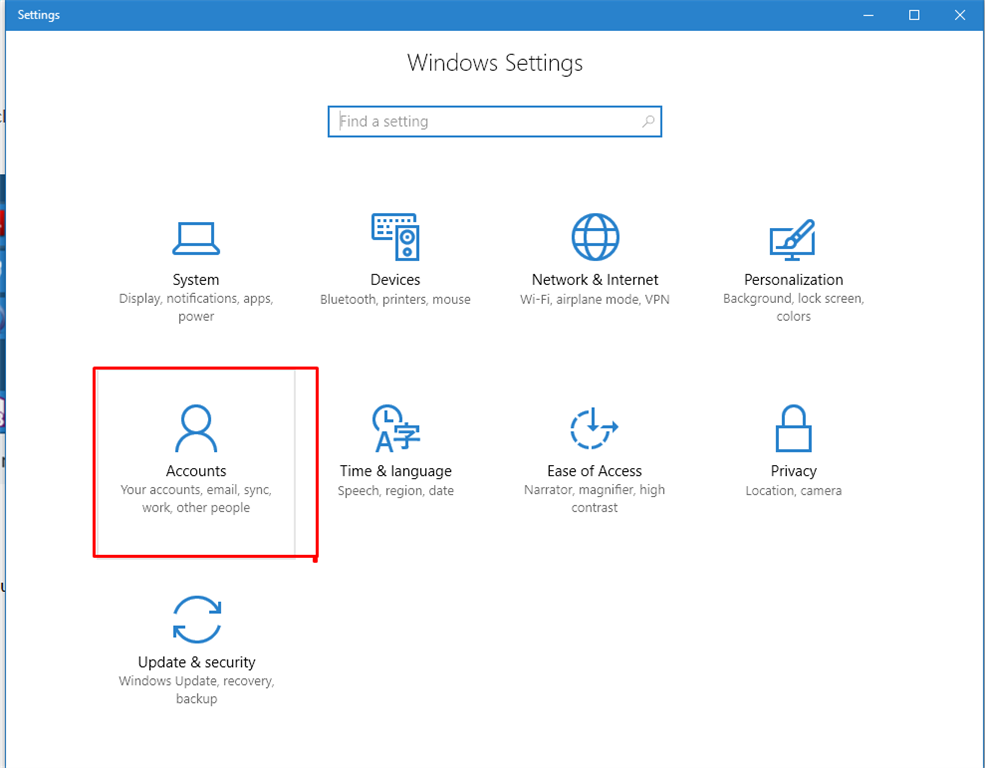Click 'Display, notifications, apps, power' description
Viewport: 985px width, 768px height.
196,307
